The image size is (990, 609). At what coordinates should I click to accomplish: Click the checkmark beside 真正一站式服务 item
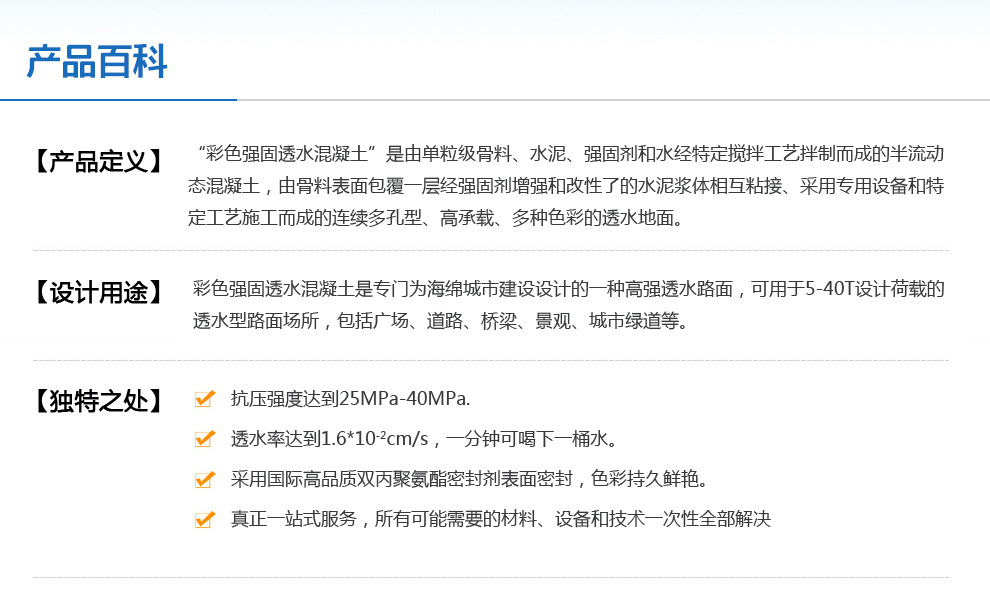(204, 520)
